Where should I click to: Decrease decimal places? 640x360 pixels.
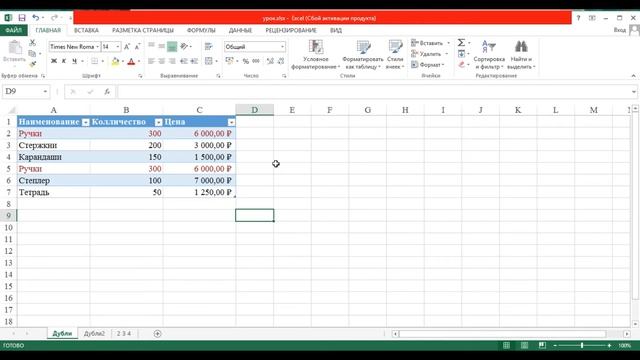pos(280,61)
